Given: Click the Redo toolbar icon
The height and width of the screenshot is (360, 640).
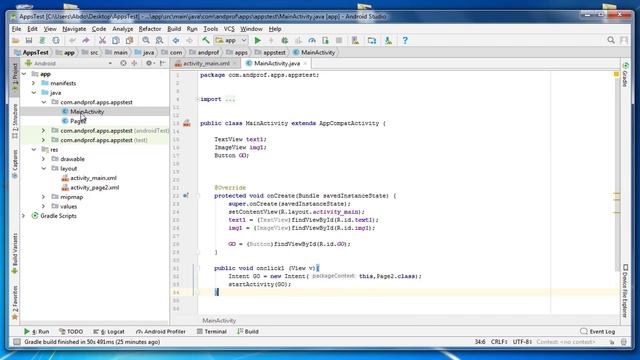Looking at the screenshot, I should (x=86, y=40).
